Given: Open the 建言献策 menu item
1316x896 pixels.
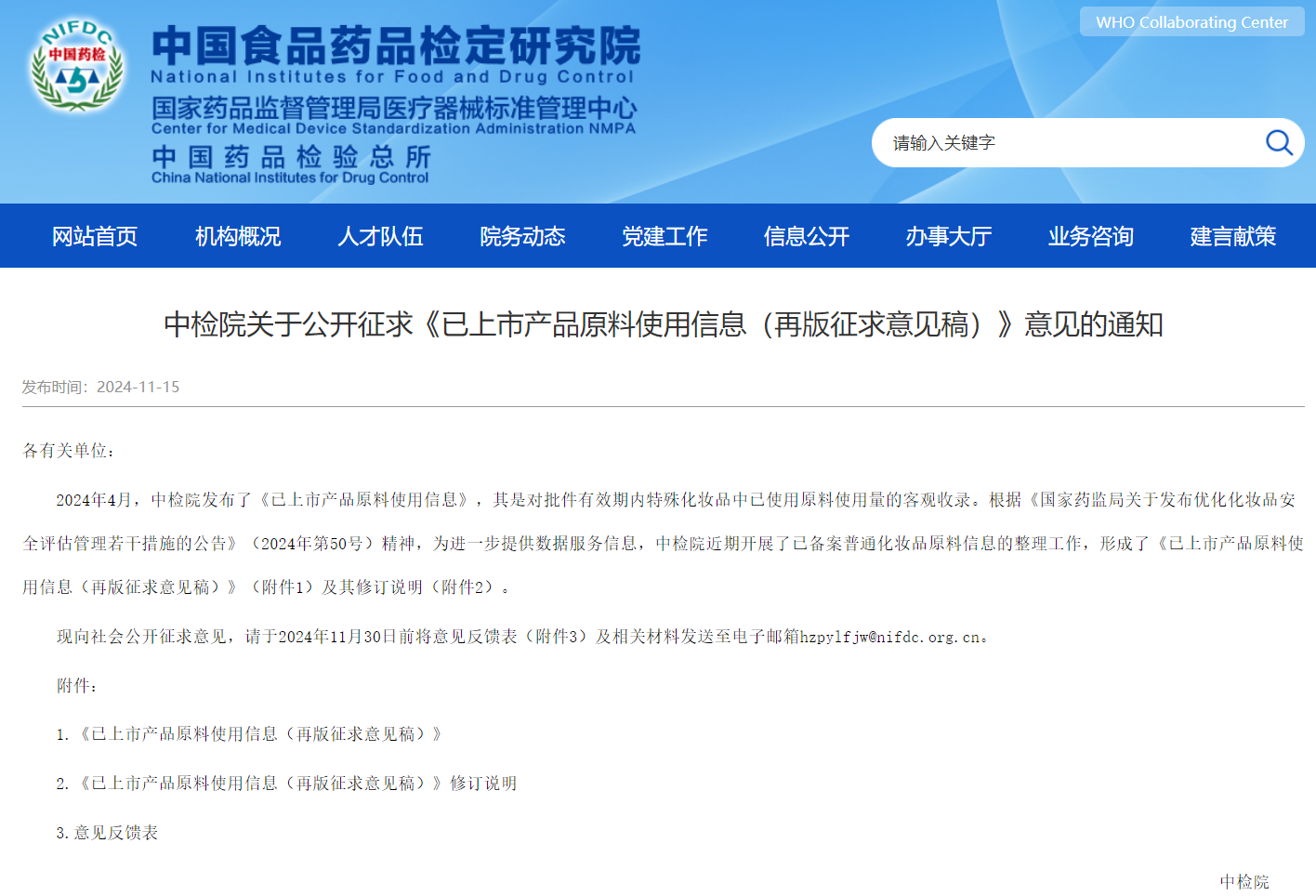Looking at the screenshot, I should pyautogui.click(x=1233, y=236).
